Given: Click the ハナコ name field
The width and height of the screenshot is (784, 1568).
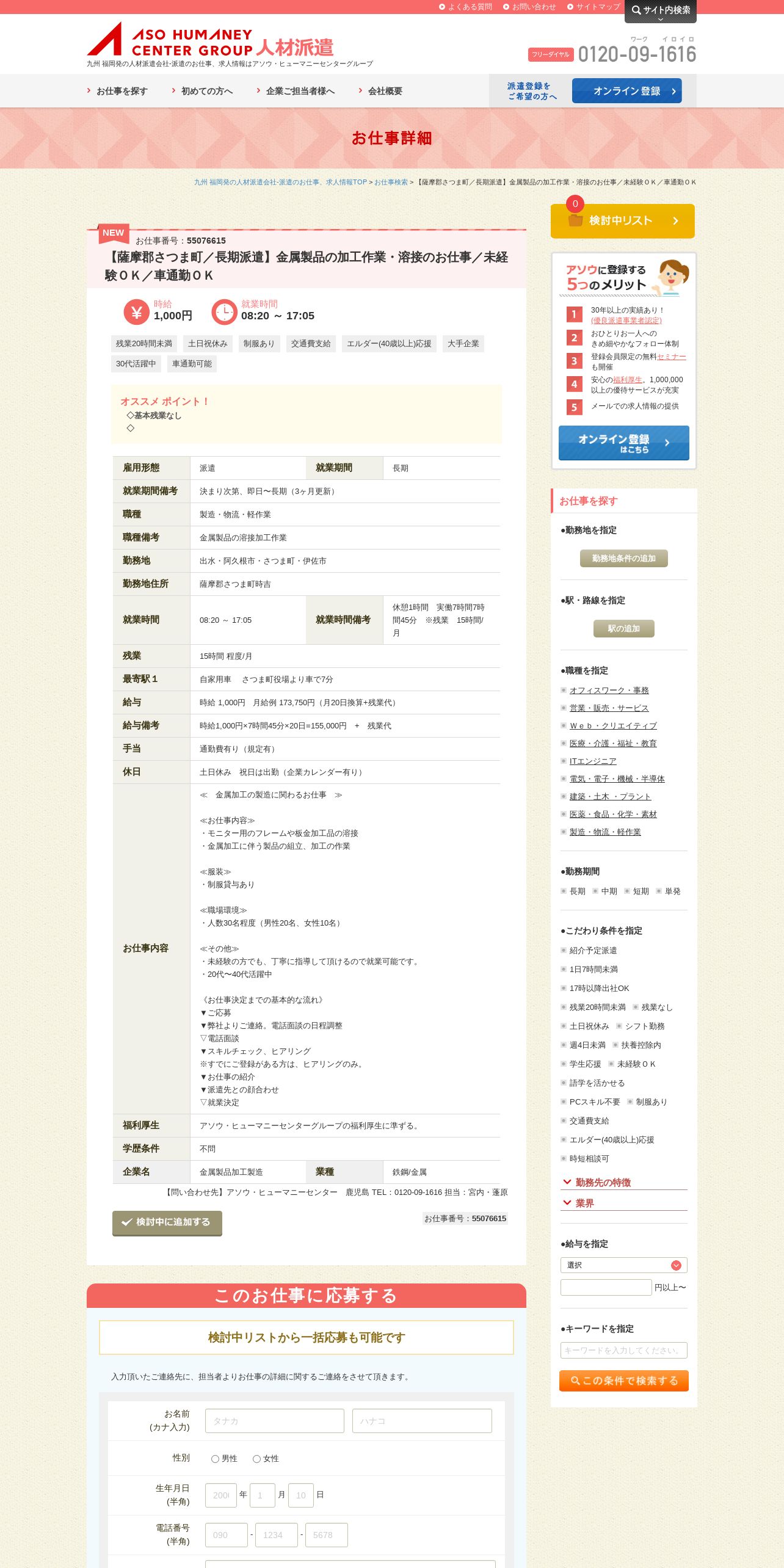Looking at the screenshot, I should tap(422, 1421).
